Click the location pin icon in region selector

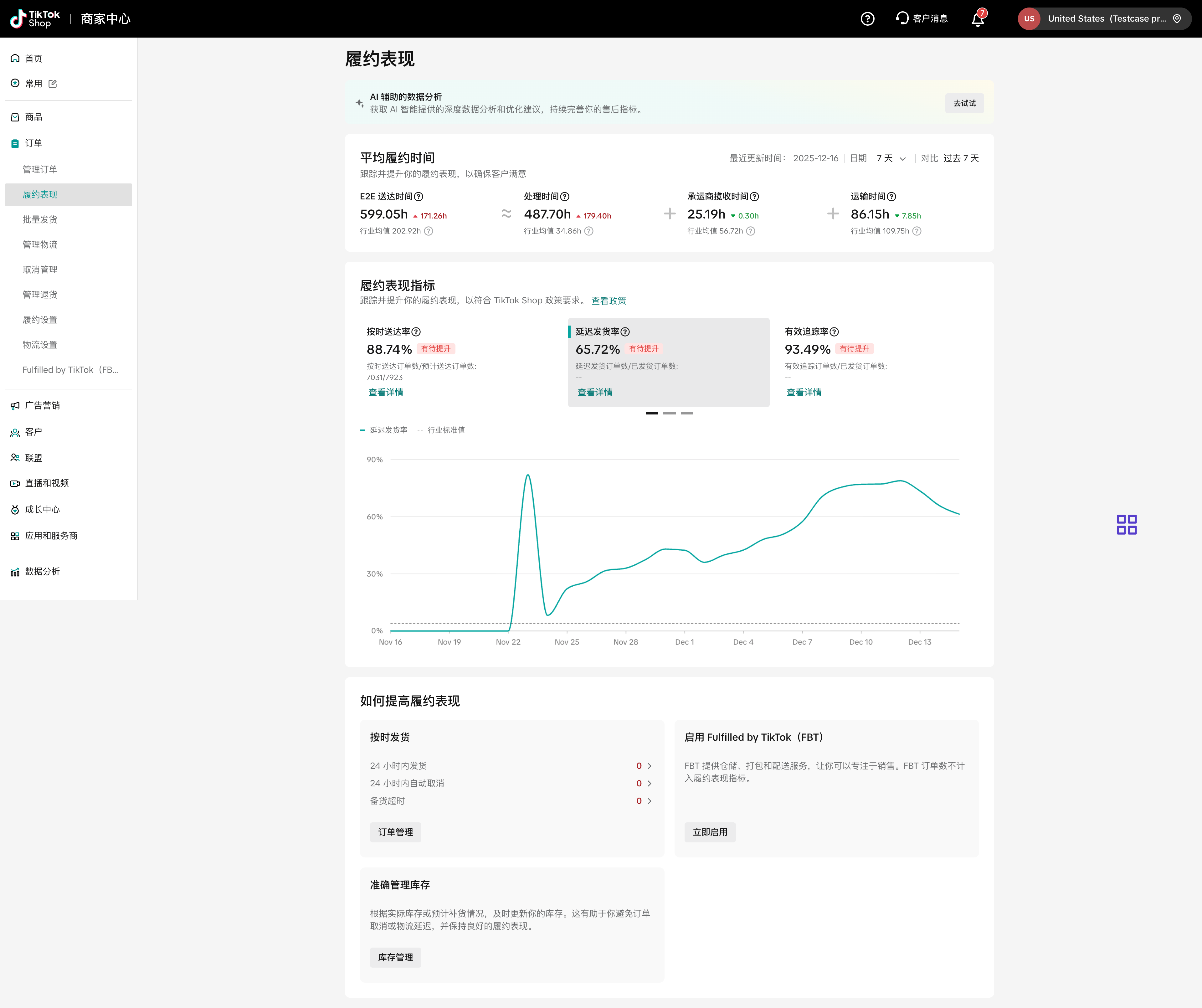1176,19
